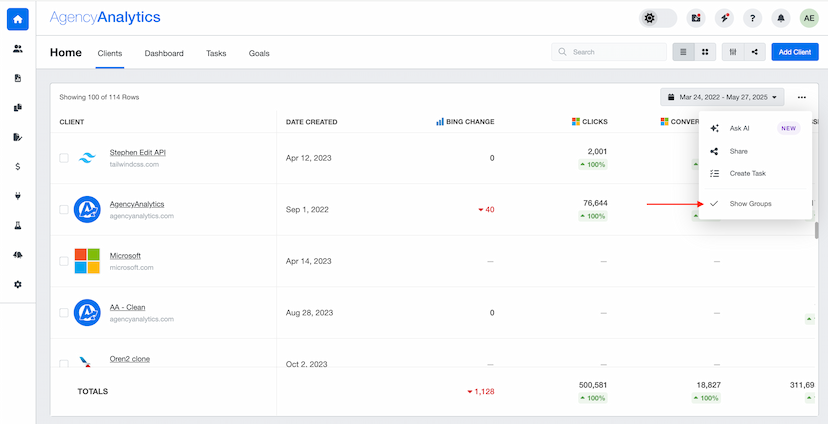828x424 pixels.
Task: Click into the Search field
Action: 609,52
